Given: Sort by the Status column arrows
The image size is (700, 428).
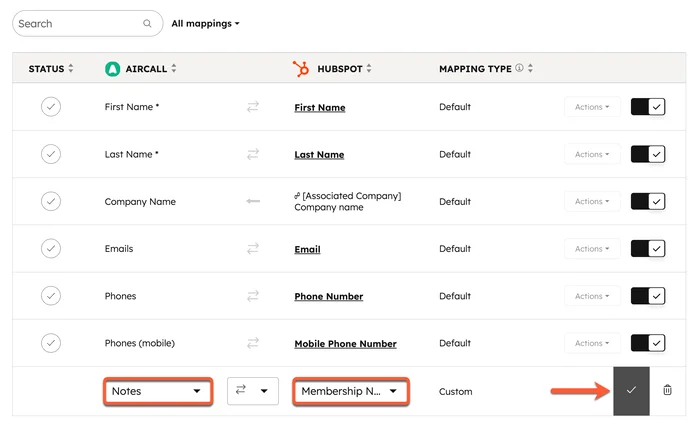Looking at the screenshot, I should pos(71,69).
